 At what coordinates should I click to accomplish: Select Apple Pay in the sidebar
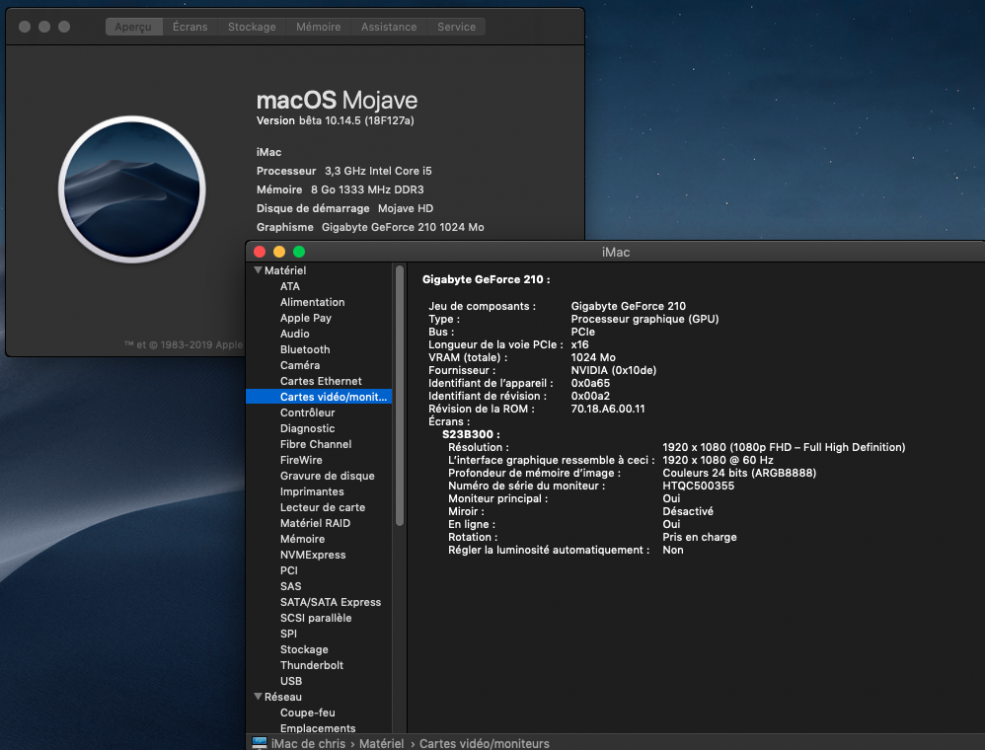305,318
